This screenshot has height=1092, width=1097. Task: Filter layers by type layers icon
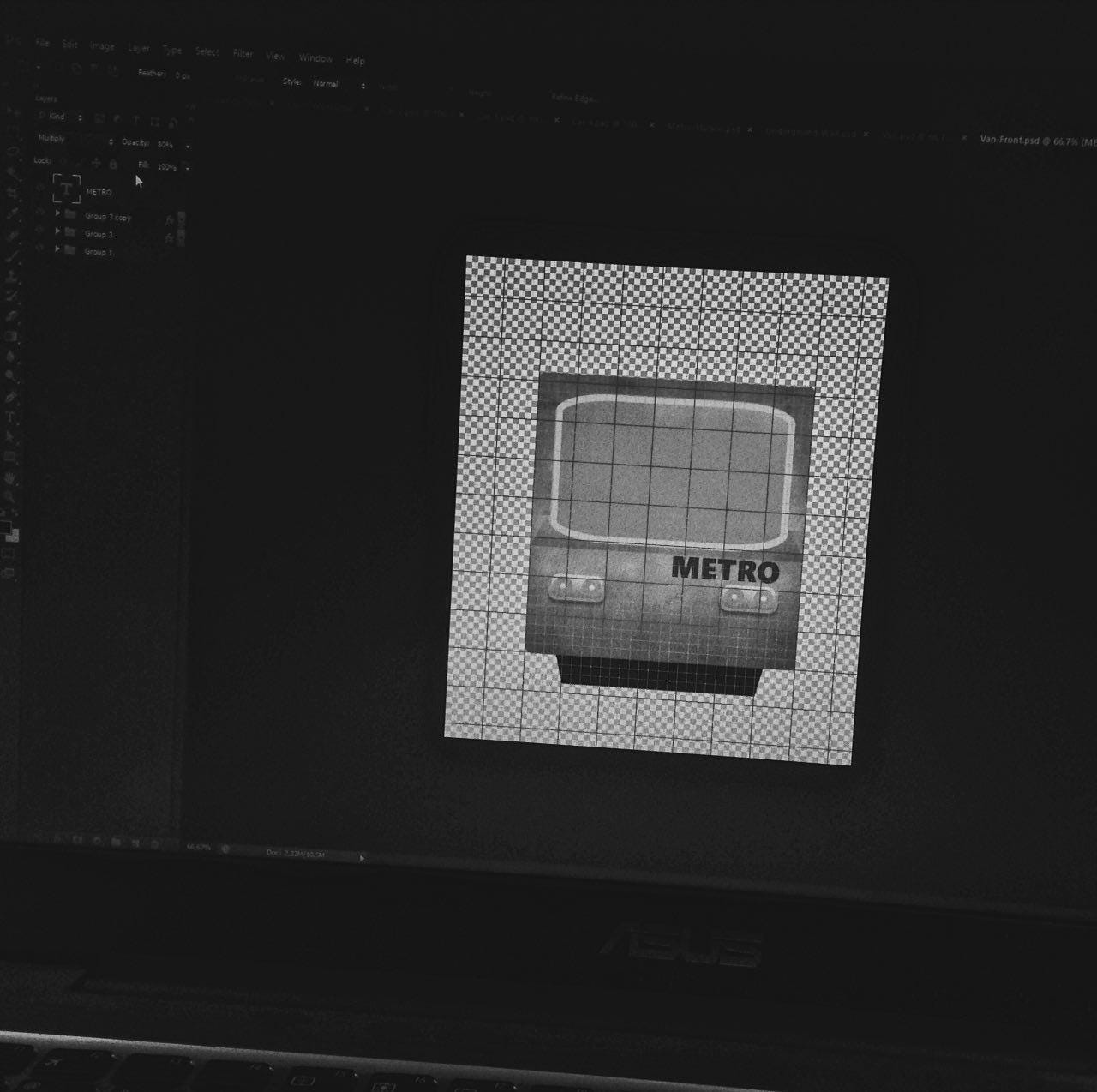coord(135,120)
